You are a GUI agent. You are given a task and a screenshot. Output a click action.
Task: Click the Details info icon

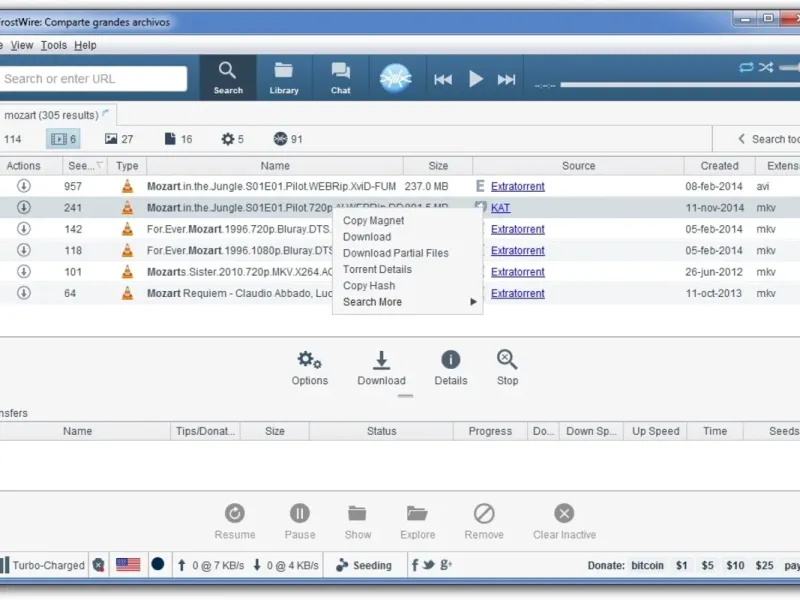451,360
